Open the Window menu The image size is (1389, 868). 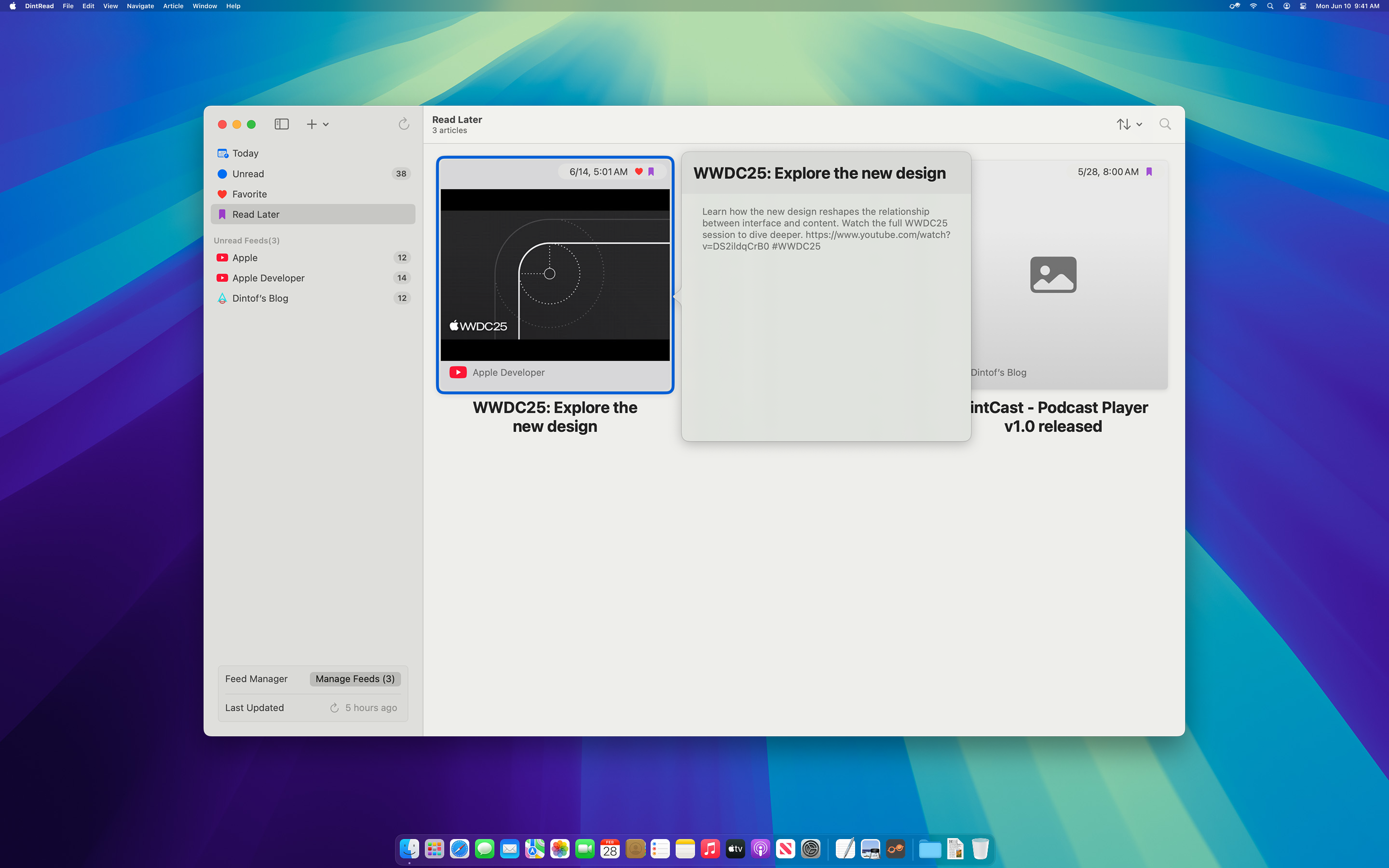click(x=204, y=6)
